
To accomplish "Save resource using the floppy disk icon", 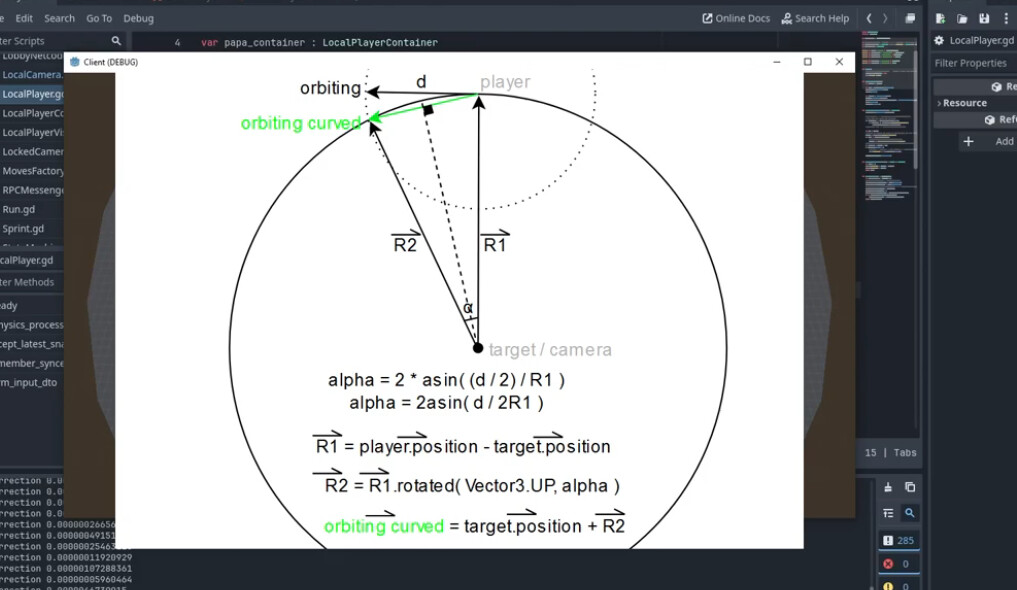I will [984, 18].
